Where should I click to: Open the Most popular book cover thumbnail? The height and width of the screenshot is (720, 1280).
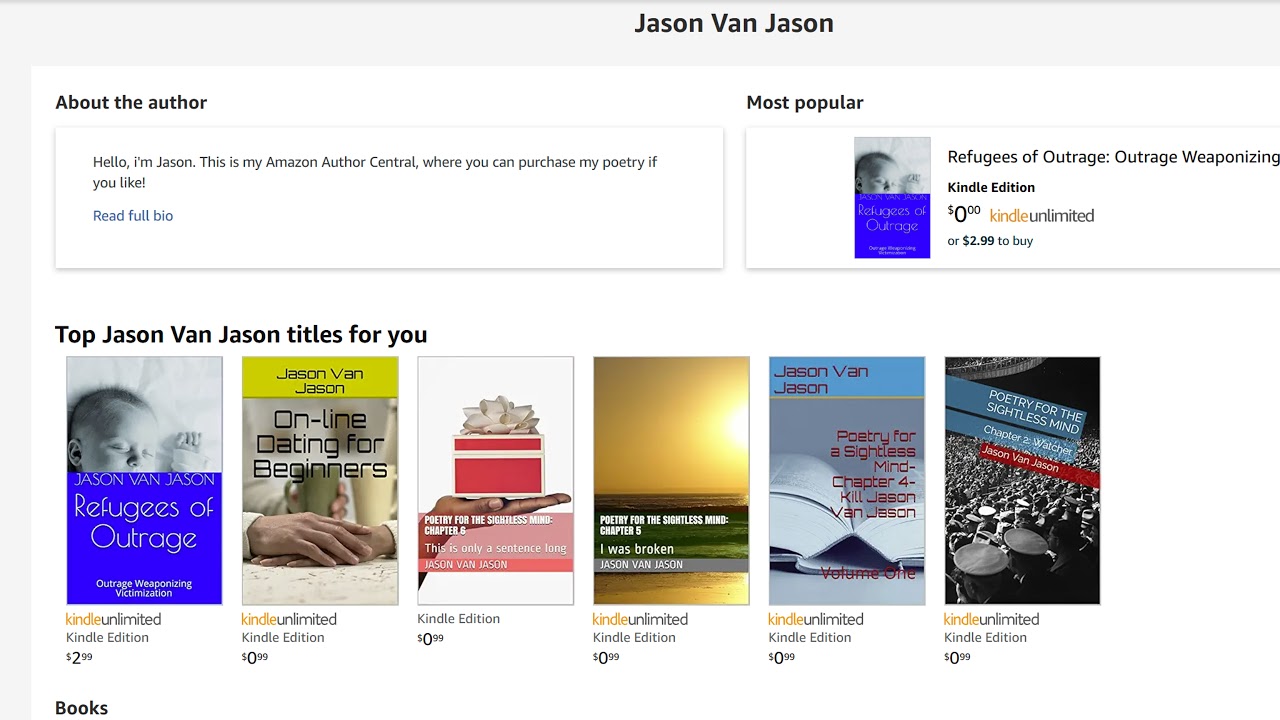click(892, 198)
